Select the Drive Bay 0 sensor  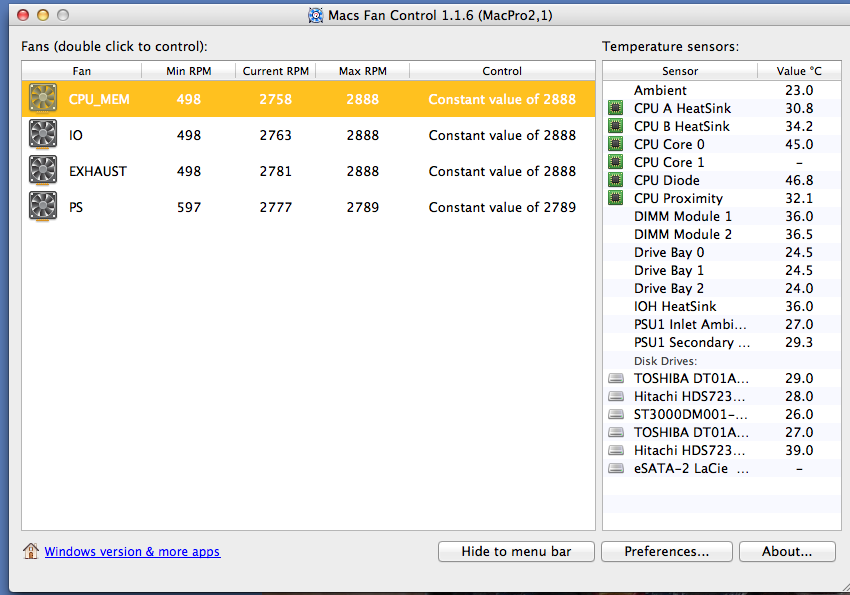722,252
